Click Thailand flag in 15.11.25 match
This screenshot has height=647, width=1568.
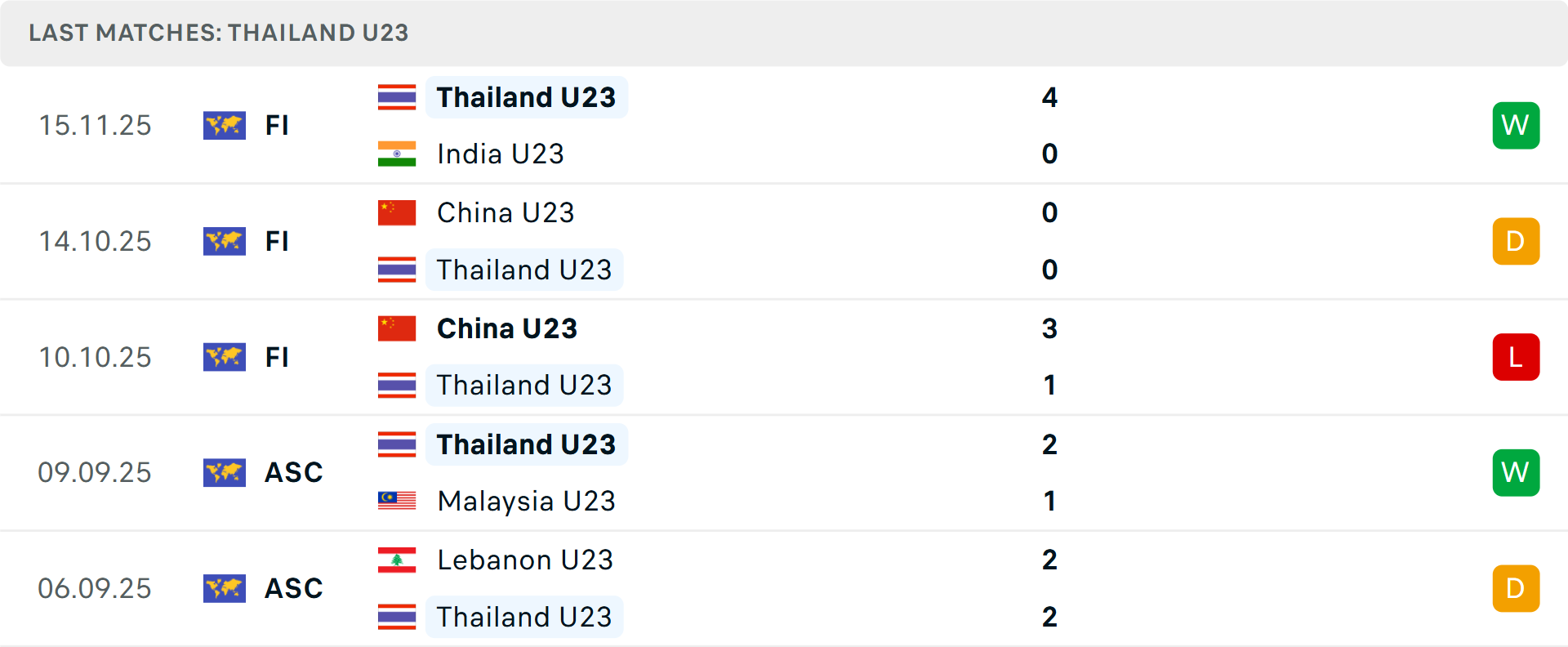397,97
